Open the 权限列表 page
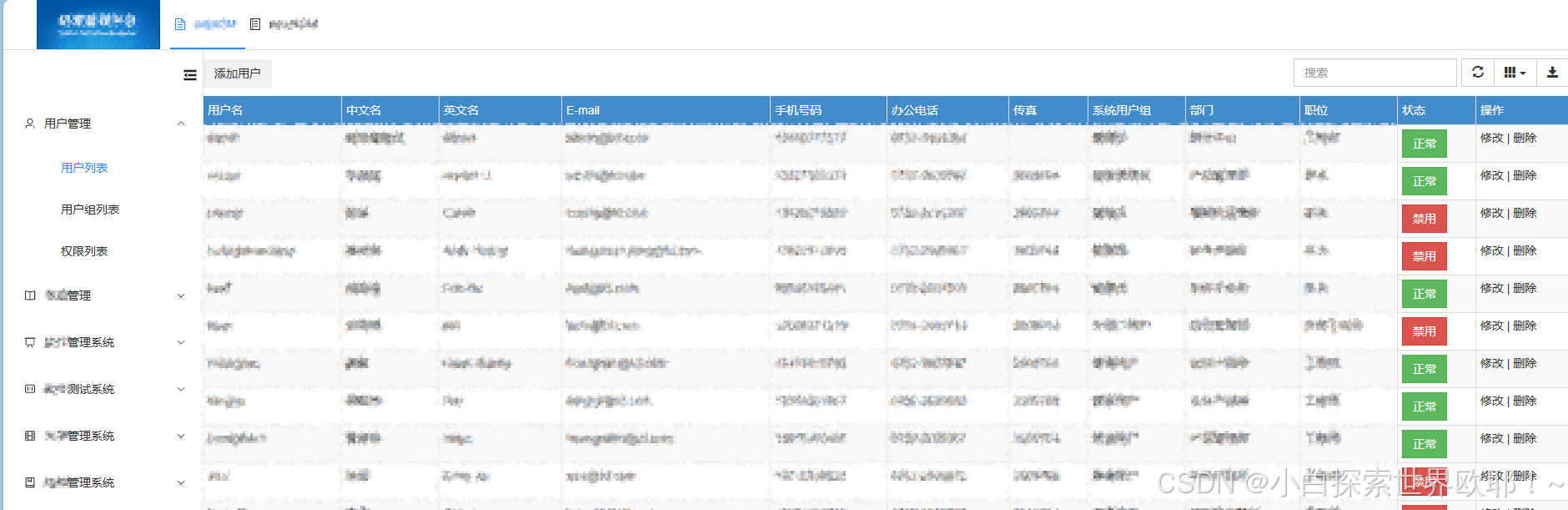The width and height of the screenshot is (1568, 510). click(x=84, y=251)
